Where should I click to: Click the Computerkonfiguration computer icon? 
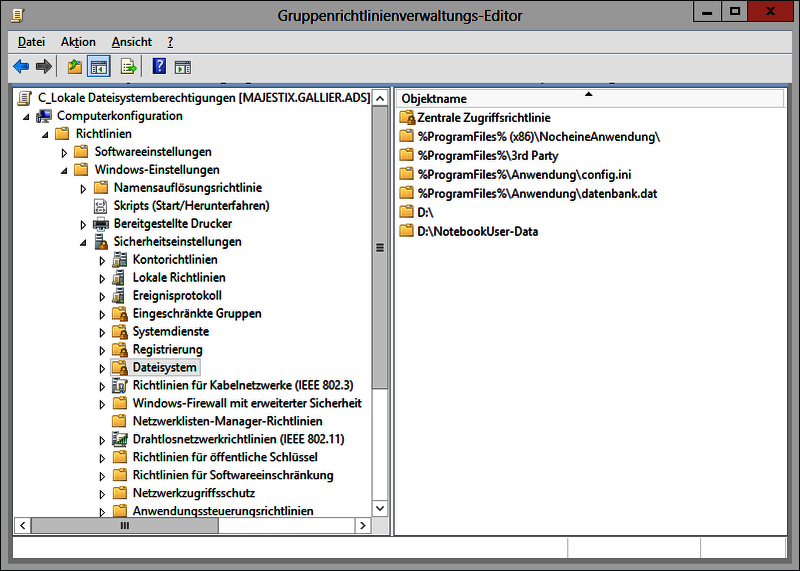[44, 116]
